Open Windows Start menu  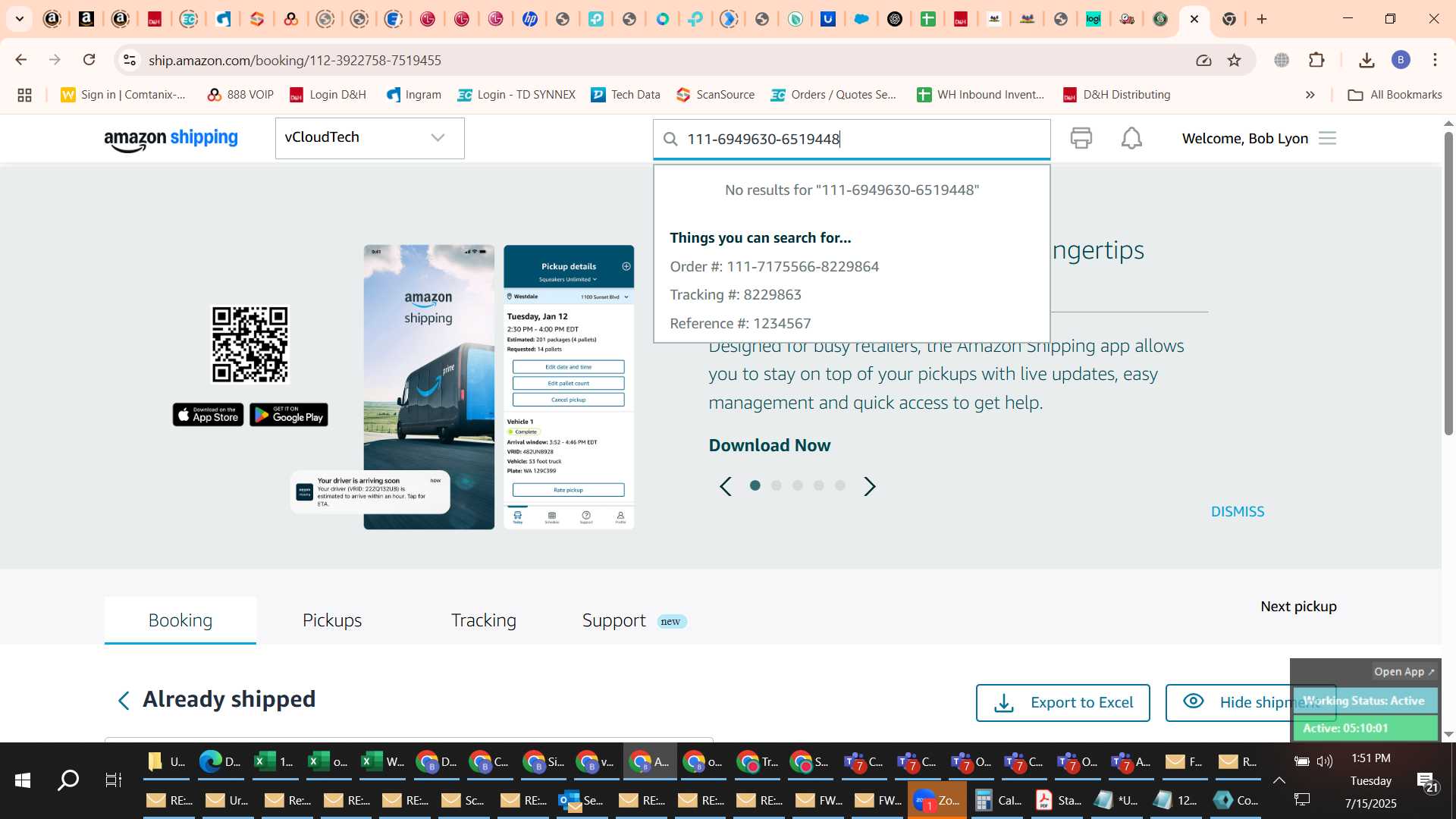(23, 780)
